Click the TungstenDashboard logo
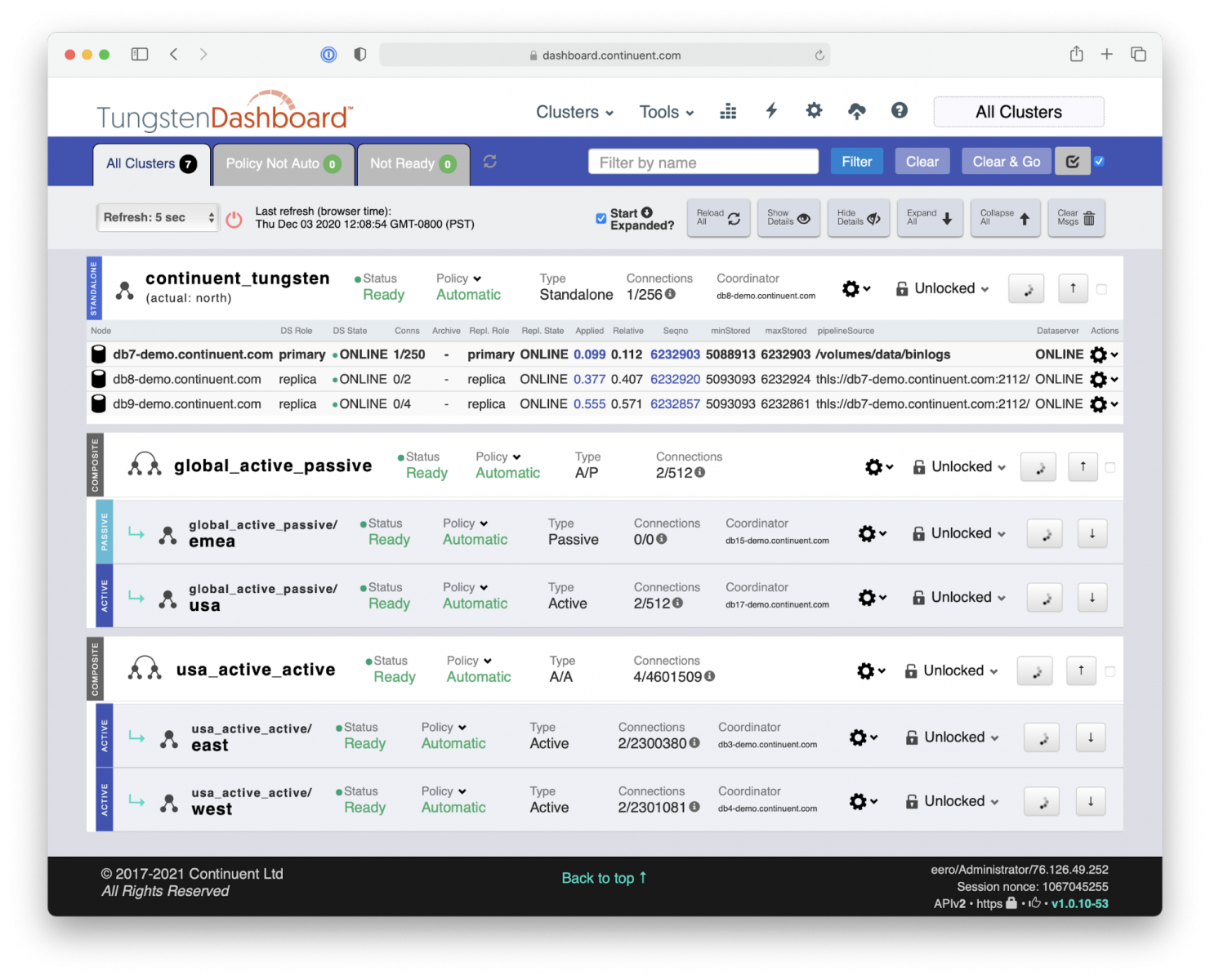The height and width of the screenshot is (980, 1210). pos(225,112)
